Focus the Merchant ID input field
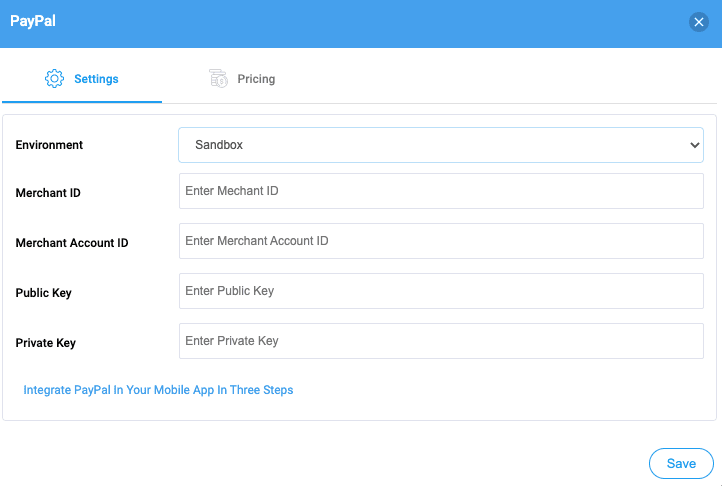Image resolution: width=722 pixels, height=486 pixels. [x=441, y=191]
